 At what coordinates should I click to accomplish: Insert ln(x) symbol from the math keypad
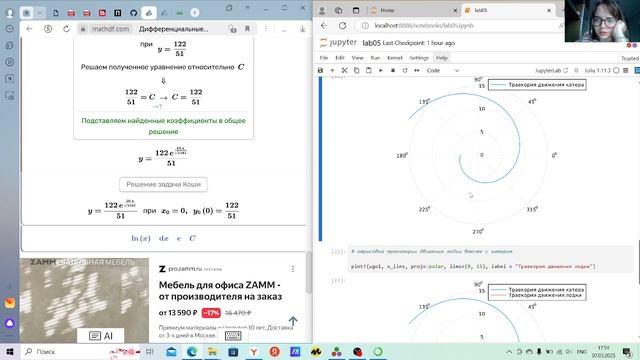point(141,238)
